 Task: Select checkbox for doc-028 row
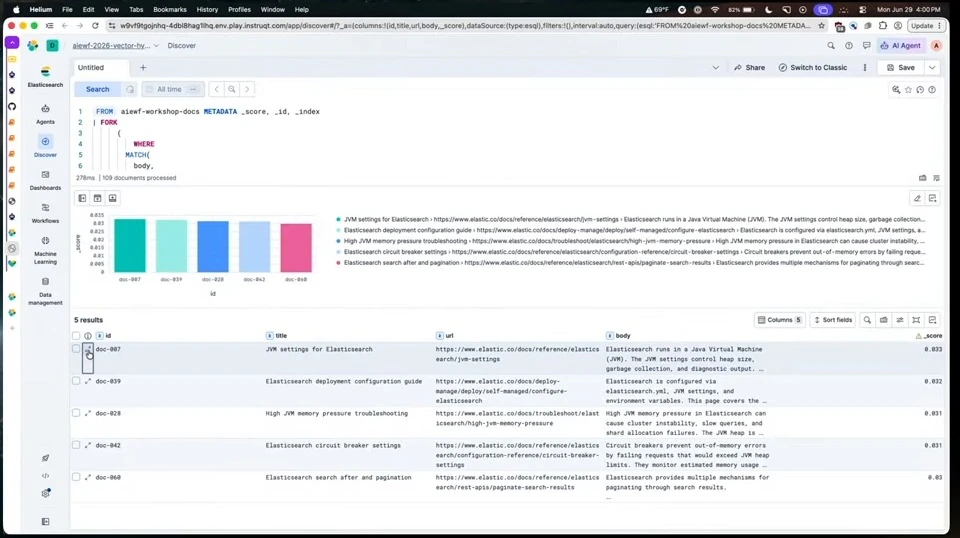[76, 413]
